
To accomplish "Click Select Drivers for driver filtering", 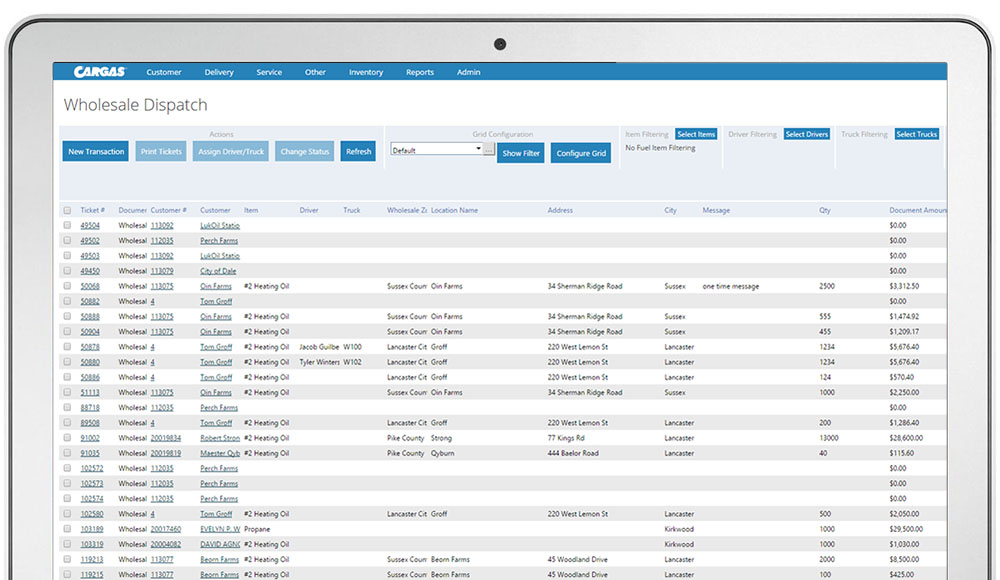I will point(807,134).
